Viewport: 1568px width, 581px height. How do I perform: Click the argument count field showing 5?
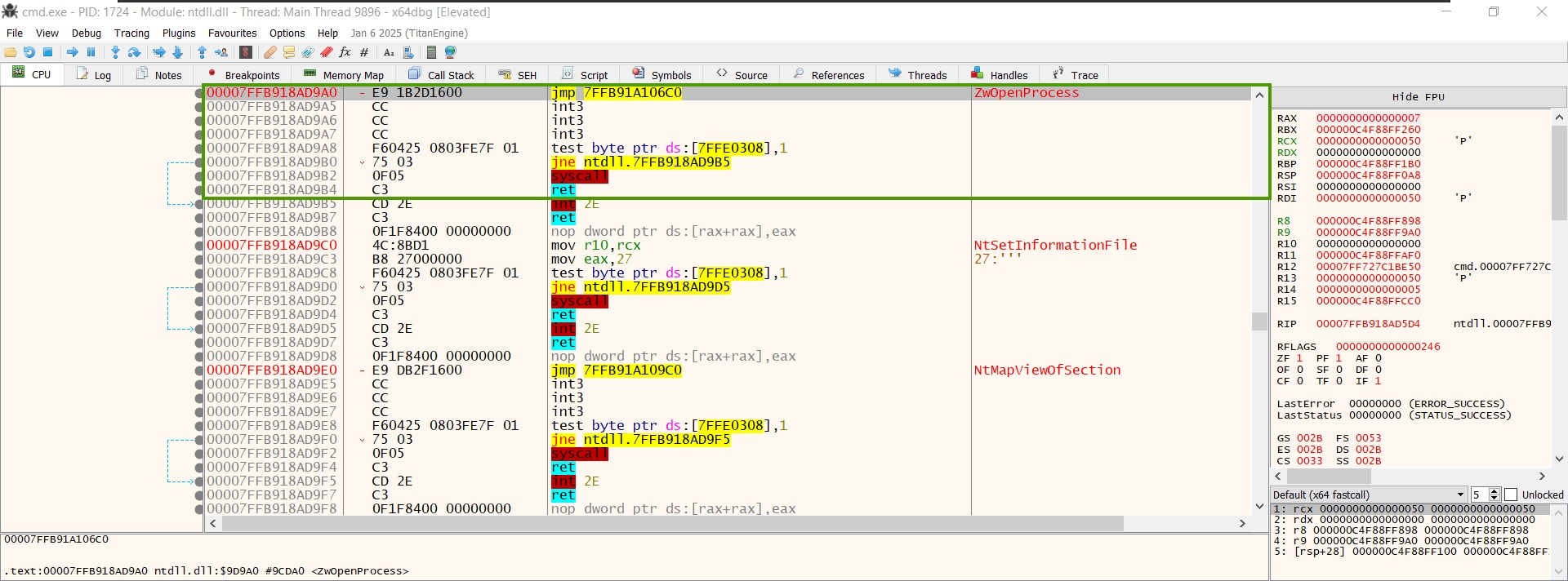(1479, 495)
